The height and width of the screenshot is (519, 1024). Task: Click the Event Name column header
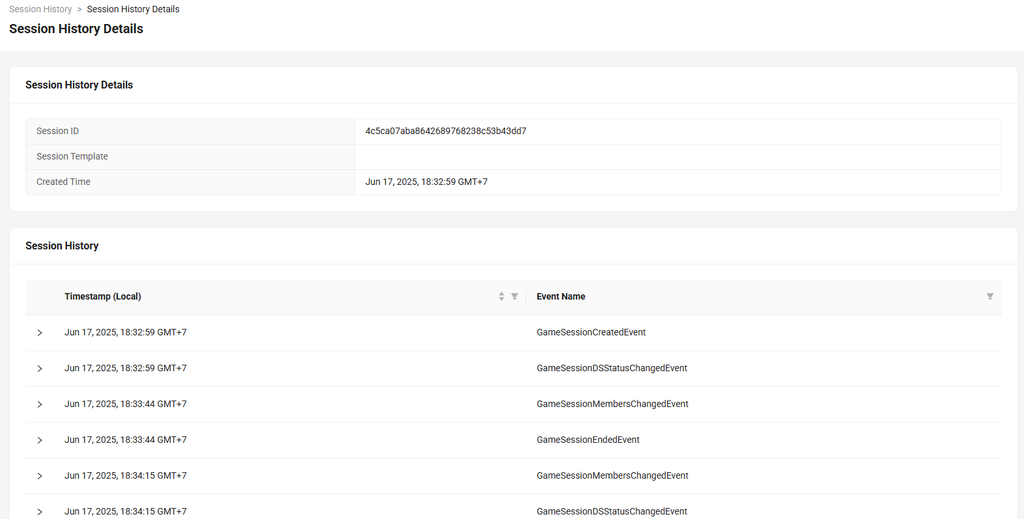(561, 296)
